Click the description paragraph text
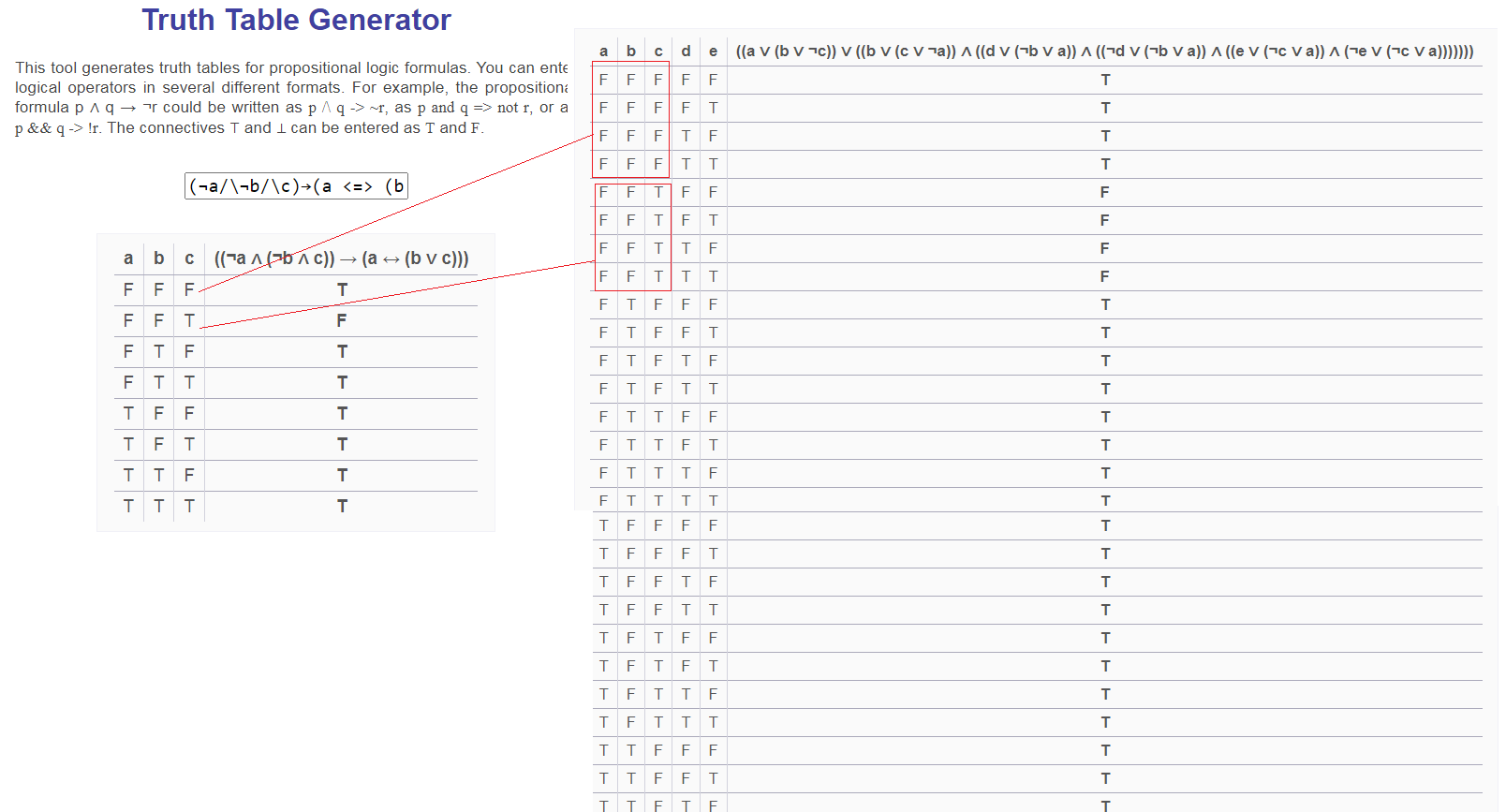The height and width of the screenshot is (812, 1506). pyautogui.click(x=291, y=97)
